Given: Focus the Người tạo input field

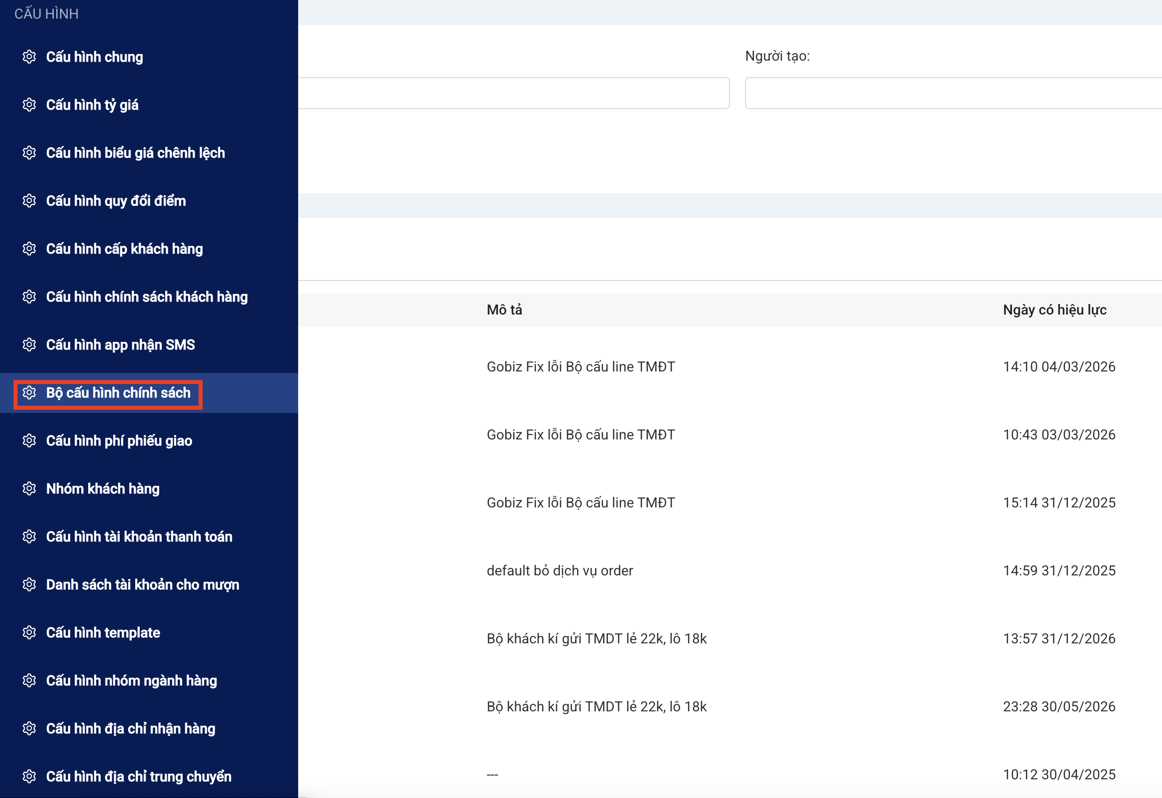Looking at the screenshot, I should tap(952, 93).
